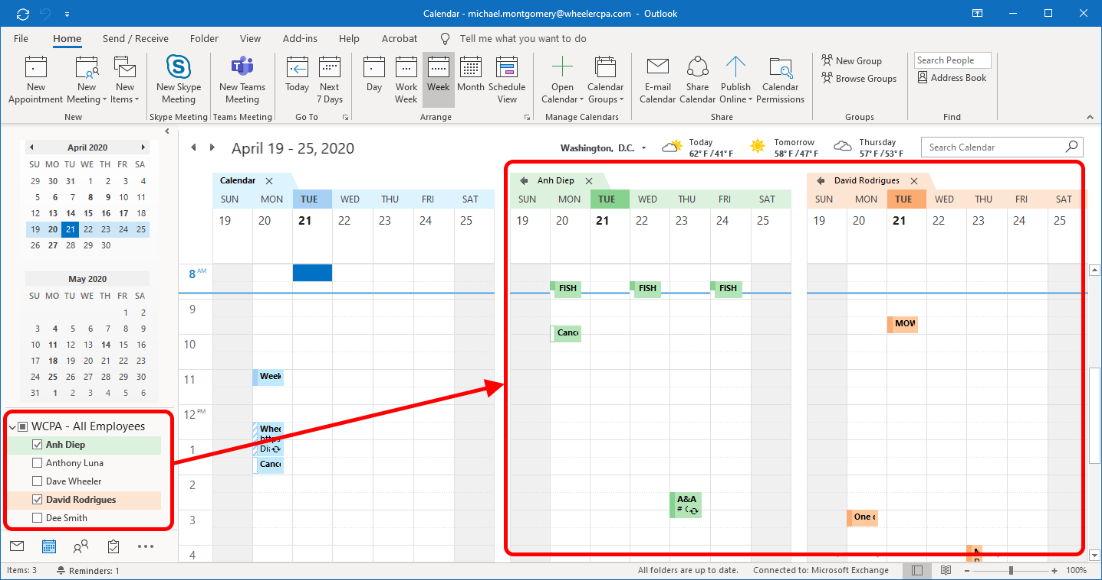Viewport: 1102px width, 580px height.
Task: Open the File menu
Action: tap(21, 39)
